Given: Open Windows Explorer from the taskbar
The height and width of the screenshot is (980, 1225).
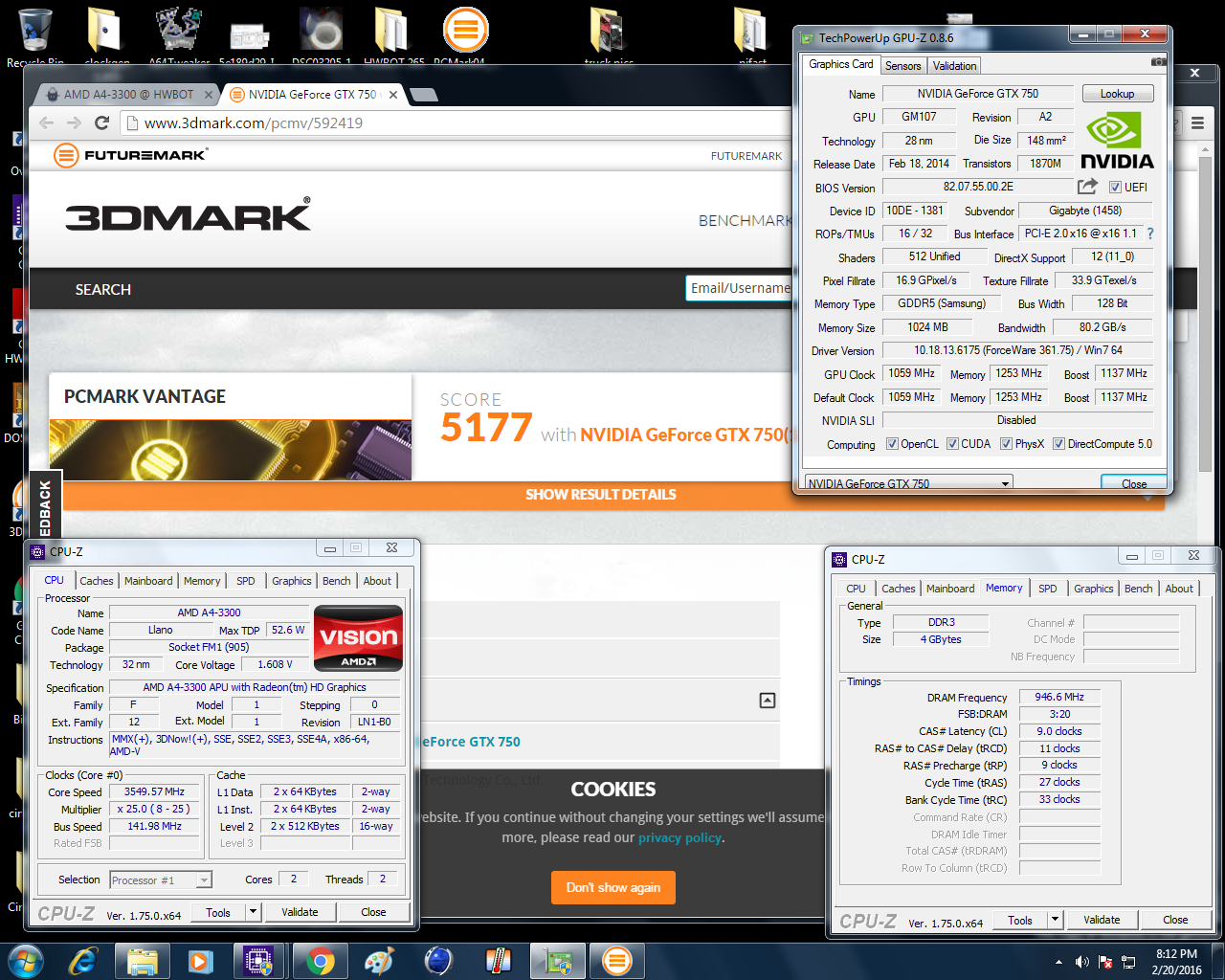Looking at the screenshot, I should (x=142, y=961).
